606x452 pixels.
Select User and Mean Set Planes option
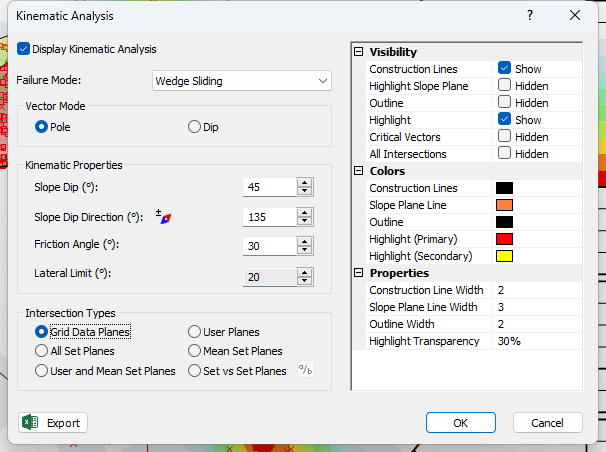click(x=41, y=371)
